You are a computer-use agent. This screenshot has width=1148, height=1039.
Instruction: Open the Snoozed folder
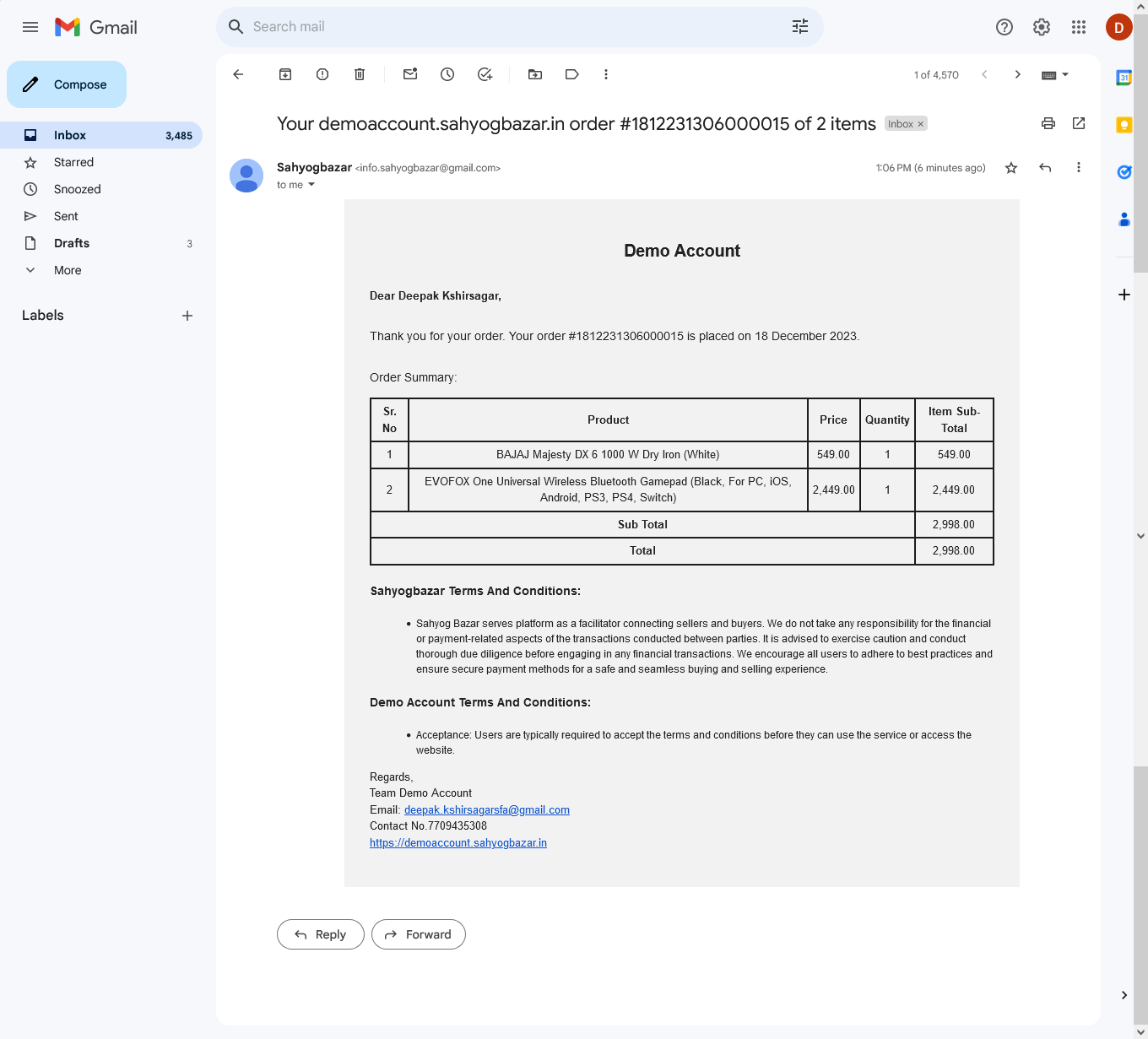coord(101,189)
